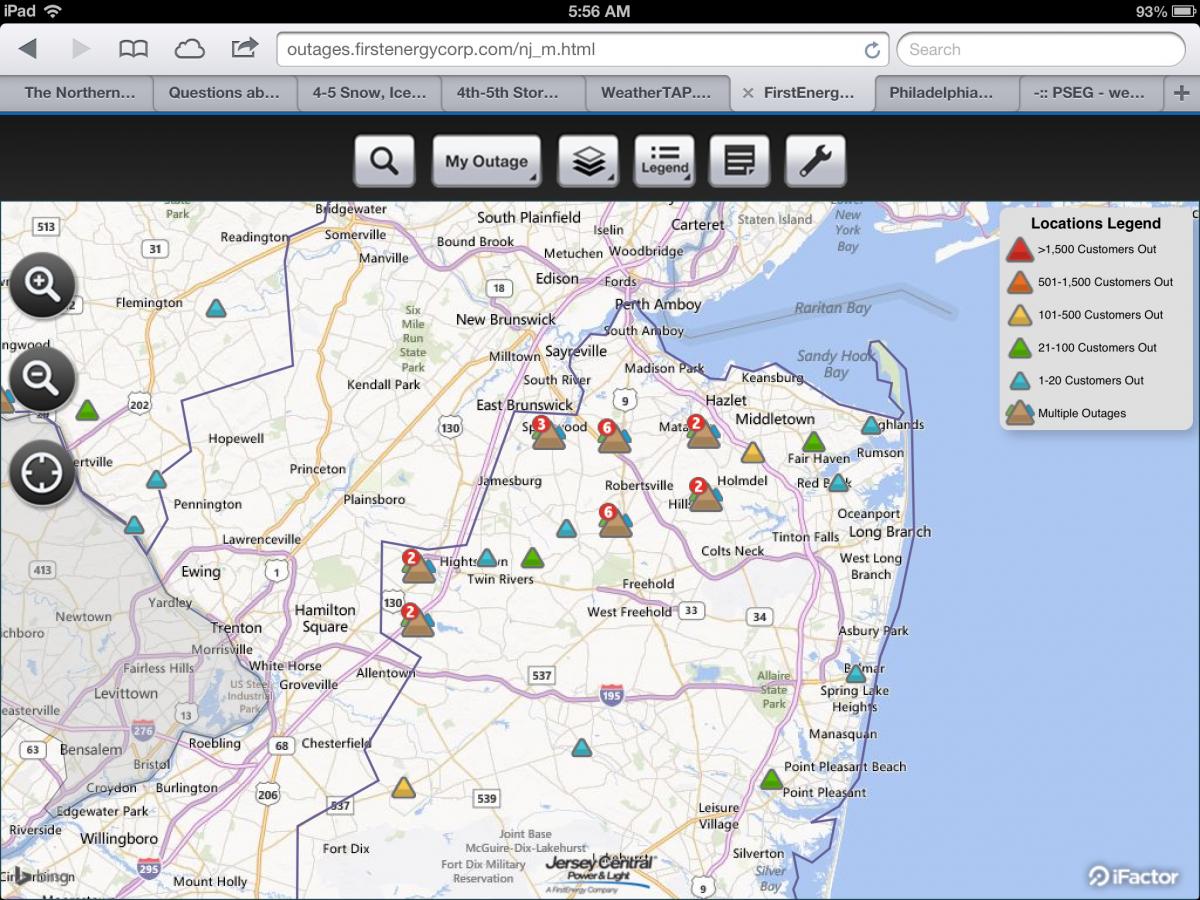1200x900 pixels.
Task: Tap the Edison map label
Action: (x=557, y=279)
